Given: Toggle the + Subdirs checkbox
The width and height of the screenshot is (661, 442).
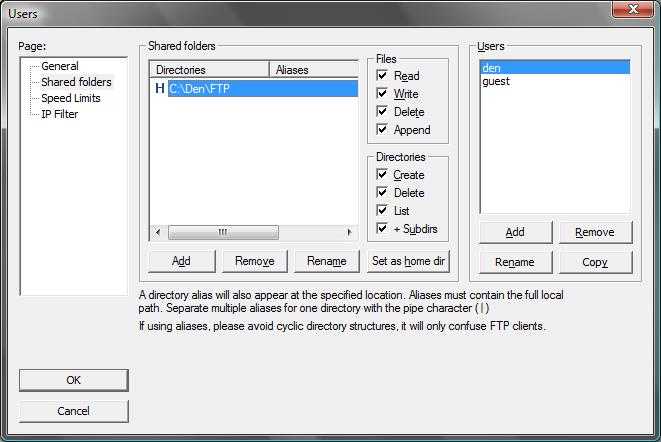Looking at the screenshot, I should [x=382, y=228].
